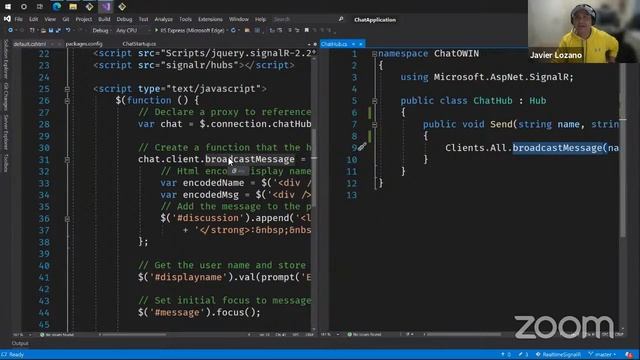The width and height of the screenshot is (640, 360).
Task: Switch to the default.cshtml tab
Action: 30,44
